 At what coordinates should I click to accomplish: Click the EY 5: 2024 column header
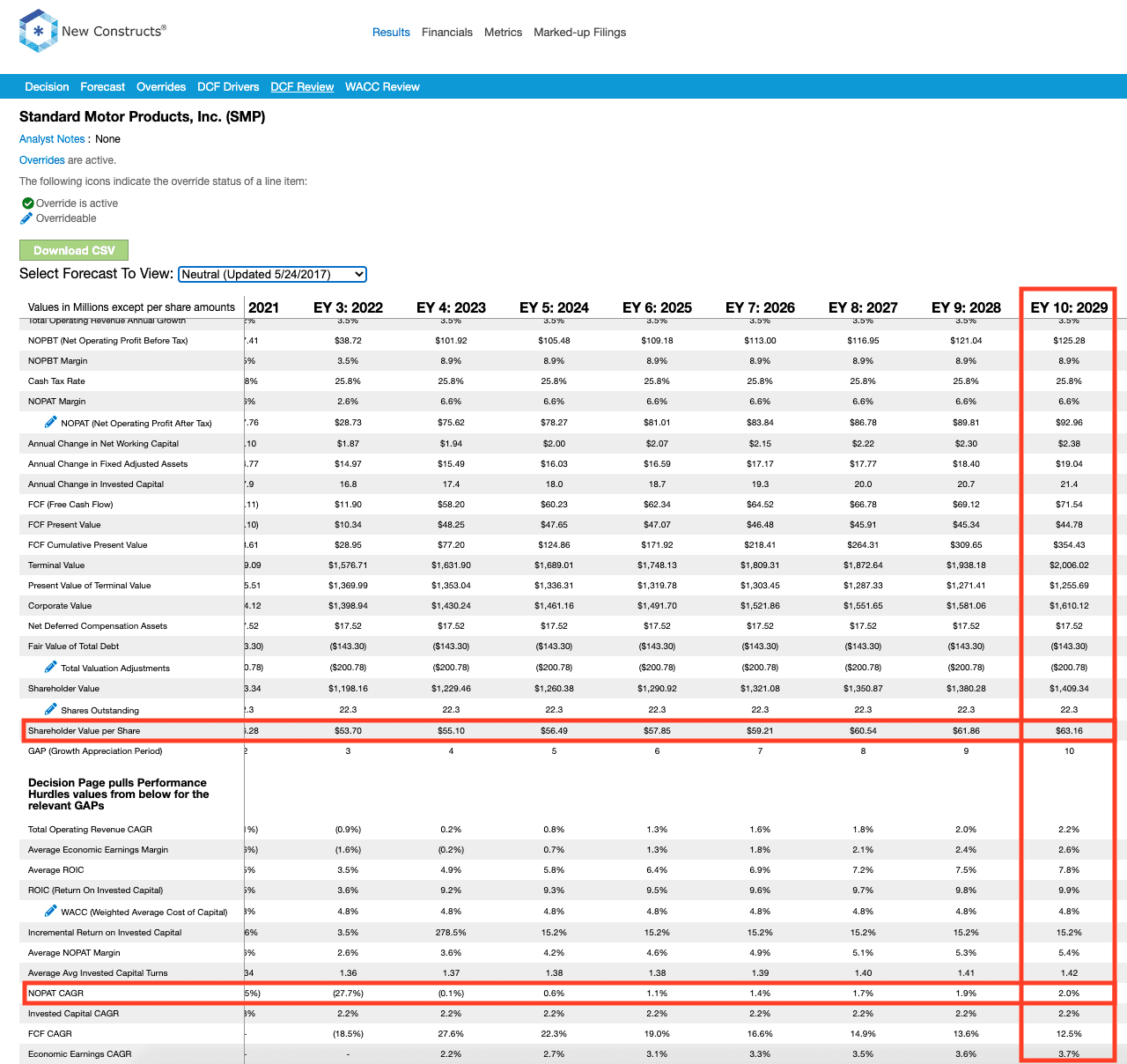coord(554,307)
